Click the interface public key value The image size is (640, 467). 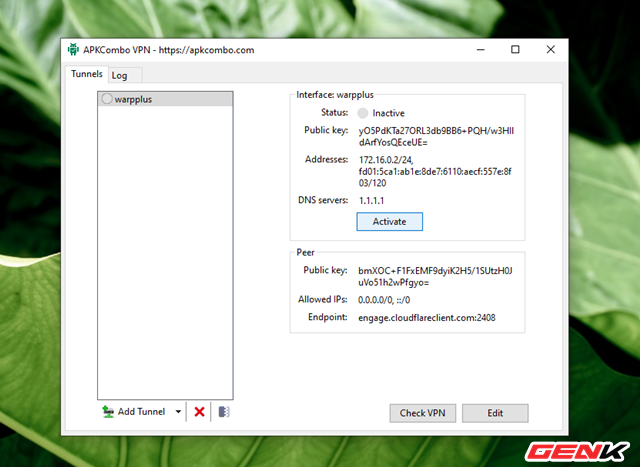coord(435,136)
